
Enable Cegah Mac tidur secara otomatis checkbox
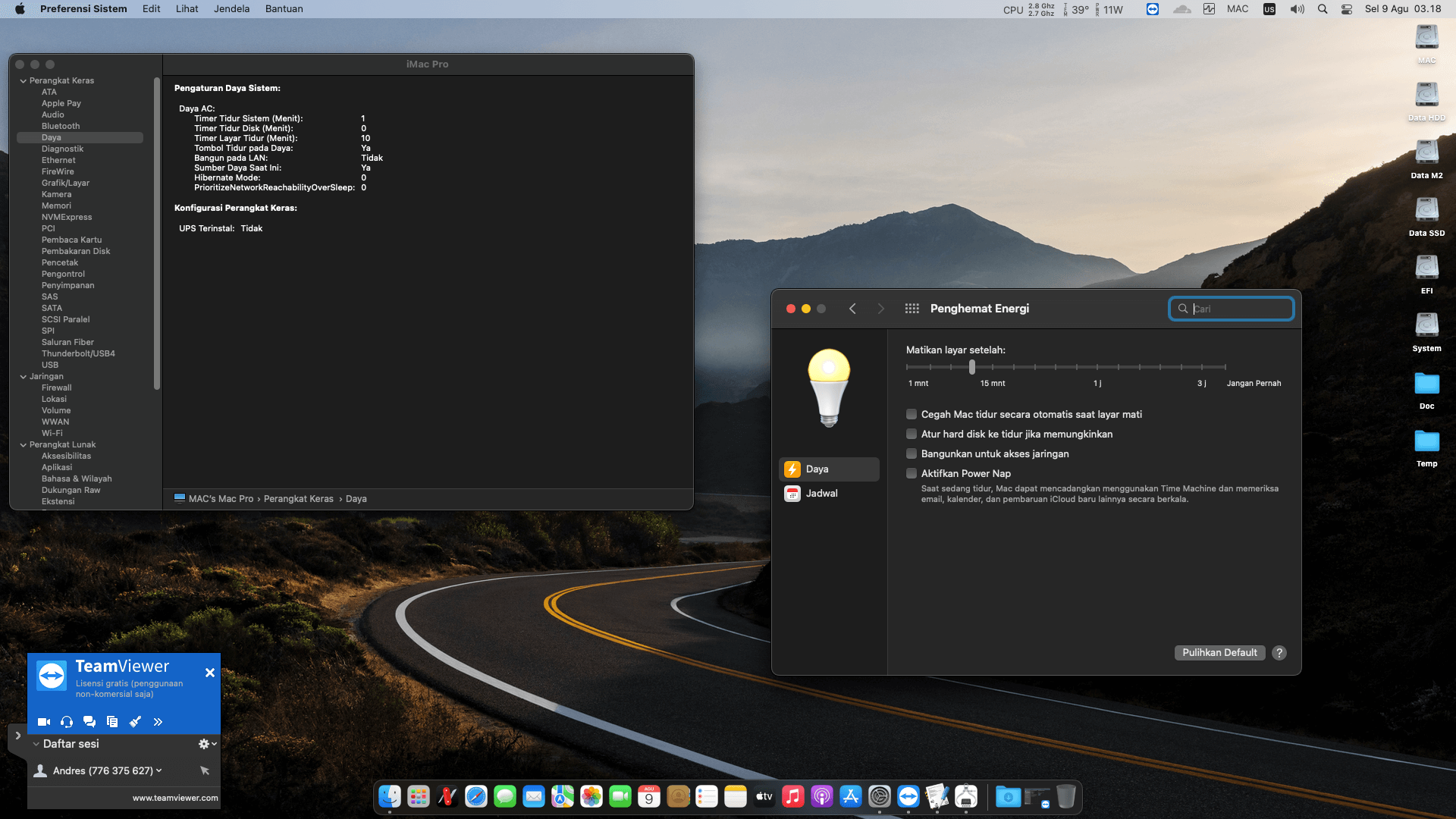click(912, 415)
